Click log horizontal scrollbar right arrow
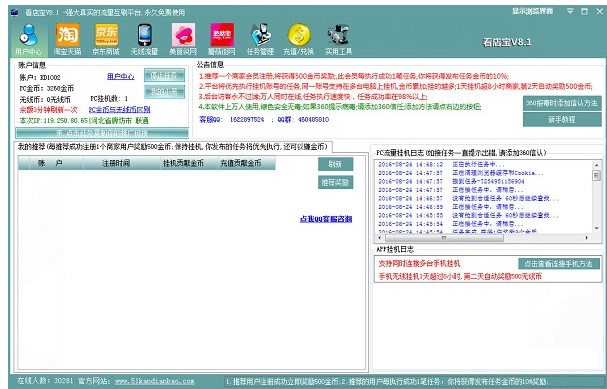Image resolution: width=607 pixels, height=389 pixels. [587, 237]
